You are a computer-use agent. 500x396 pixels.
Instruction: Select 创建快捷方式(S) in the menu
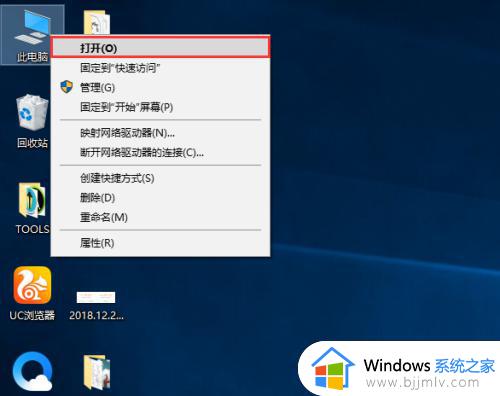pyautogui.click(x=160, y=178)
